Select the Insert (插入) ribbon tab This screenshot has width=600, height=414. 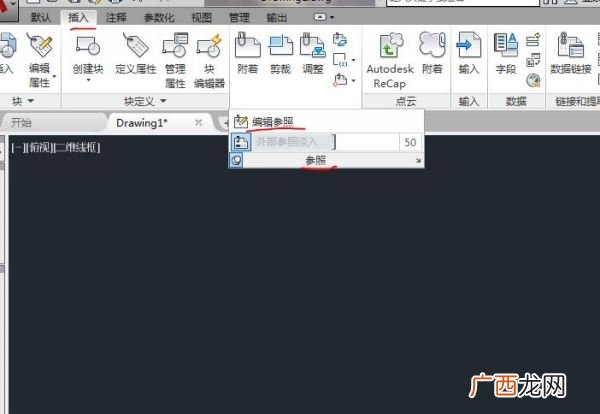78,17
